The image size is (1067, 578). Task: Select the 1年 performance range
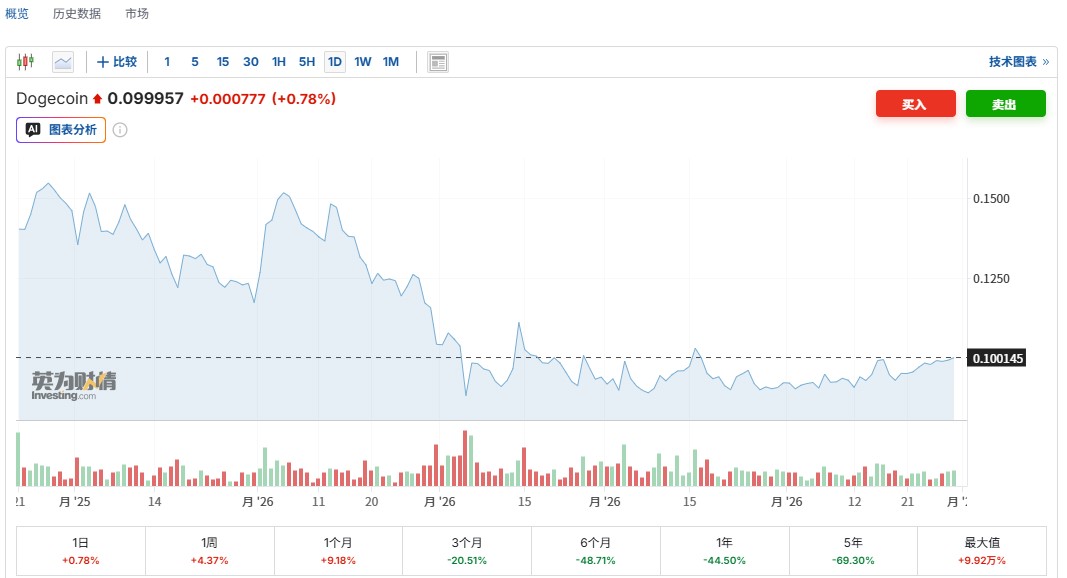[x=724, y=551]
